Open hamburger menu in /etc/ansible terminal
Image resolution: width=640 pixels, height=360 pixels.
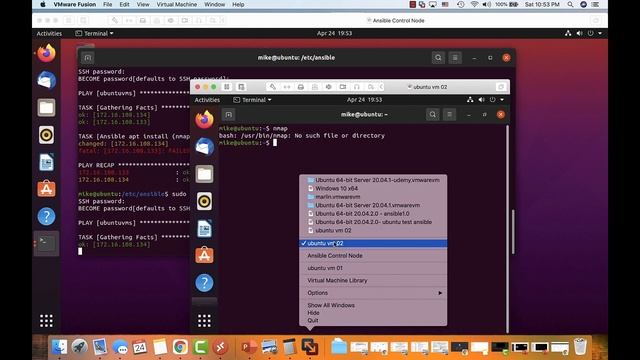pyautogui.click(x=455, y=58)
